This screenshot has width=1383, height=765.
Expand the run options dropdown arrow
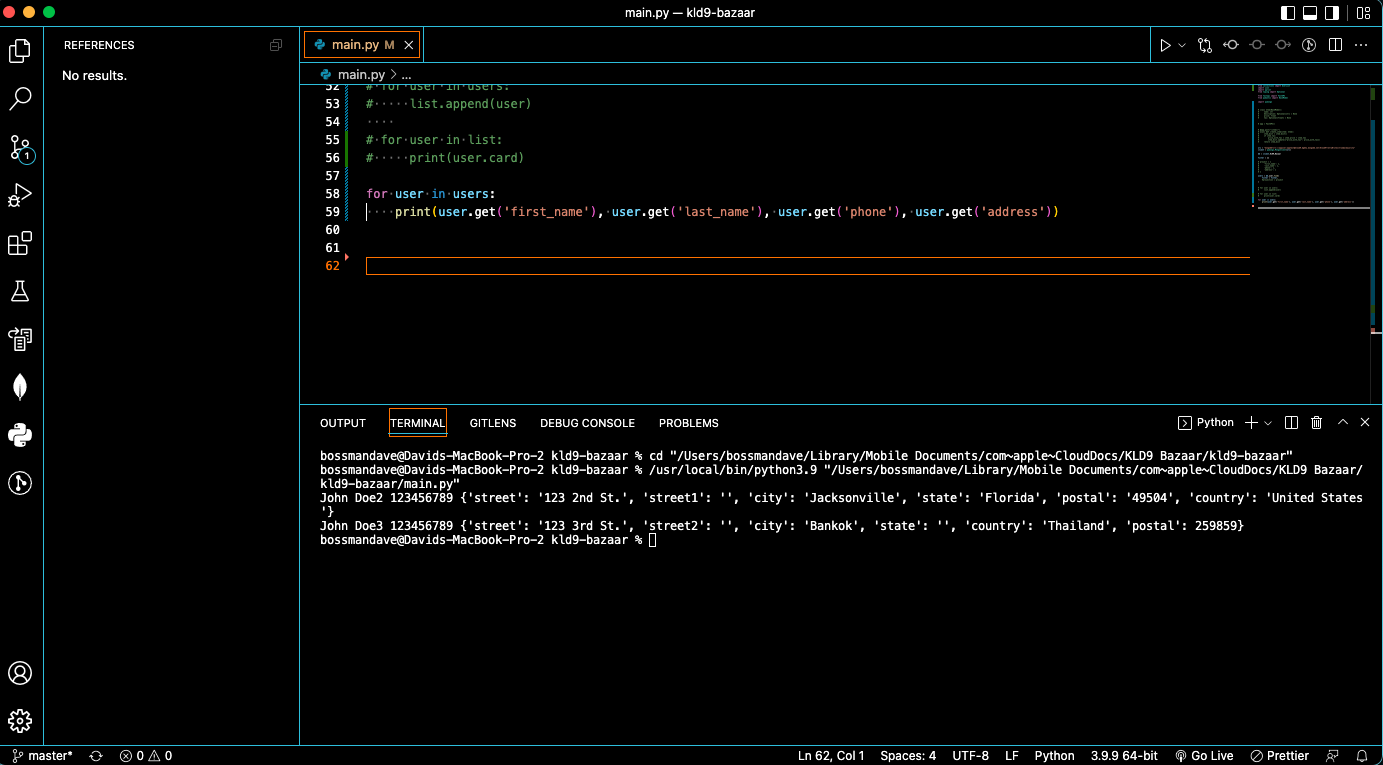tap(1182, 45)
